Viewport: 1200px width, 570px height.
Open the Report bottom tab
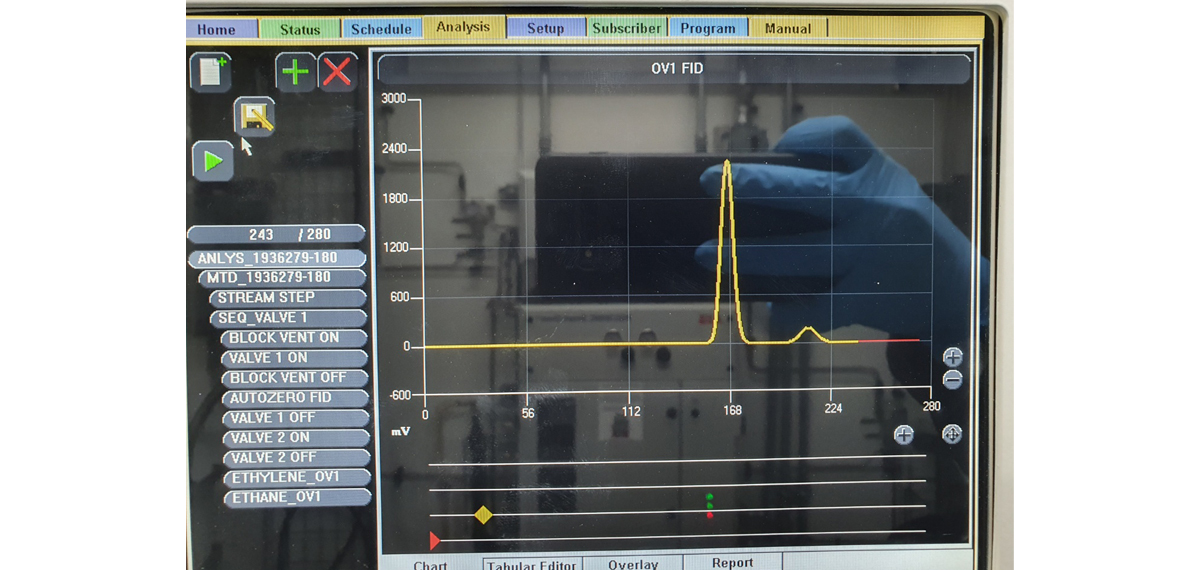732,562
